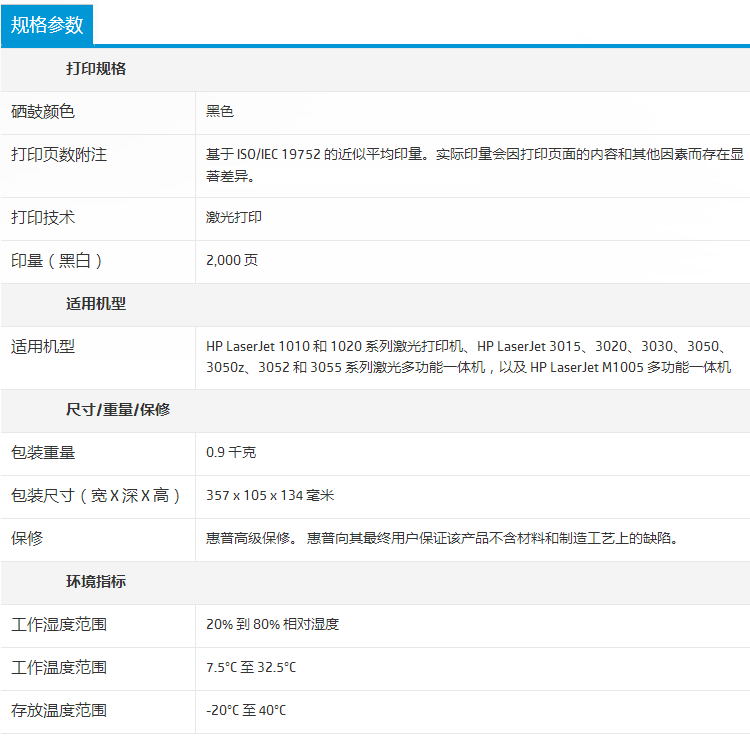Click the 工作湿度范围 label
Screen dimensions: 750x741
[59, 625]
